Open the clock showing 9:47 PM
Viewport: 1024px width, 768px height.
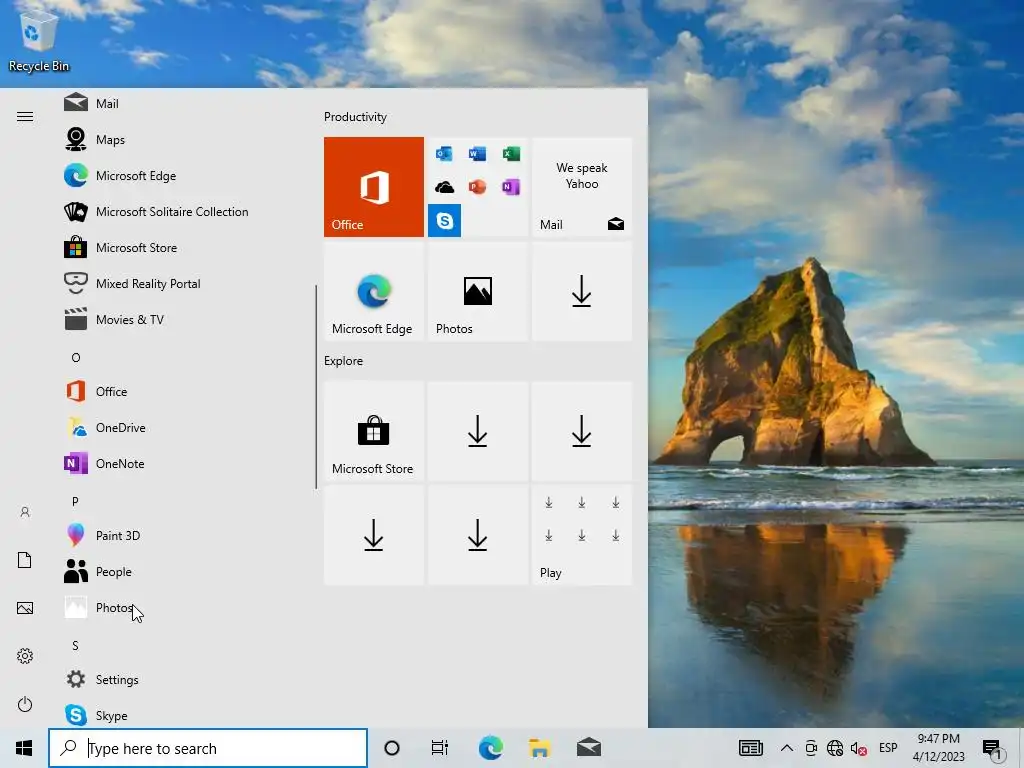(x=938, y=748)
